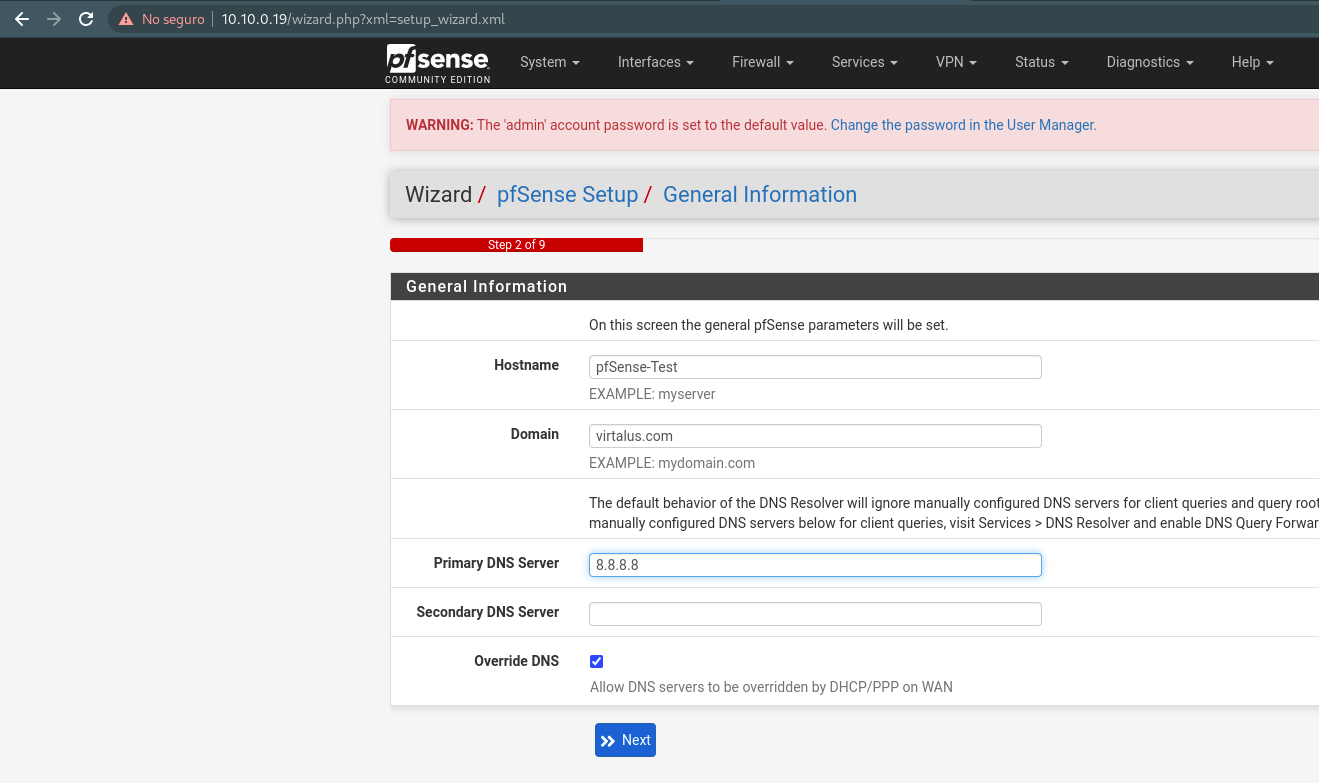Open the Firewall dropdown menu

(x=762, y=62)
